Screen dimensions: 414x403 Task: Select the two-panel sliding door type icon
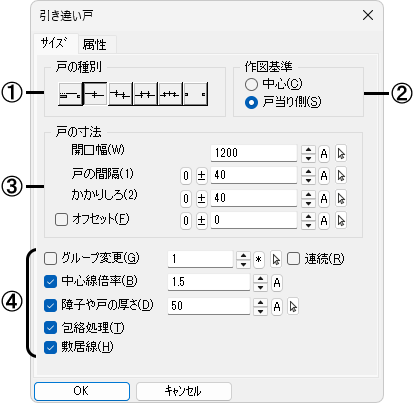pyautogui.click(x=95, y=94)
